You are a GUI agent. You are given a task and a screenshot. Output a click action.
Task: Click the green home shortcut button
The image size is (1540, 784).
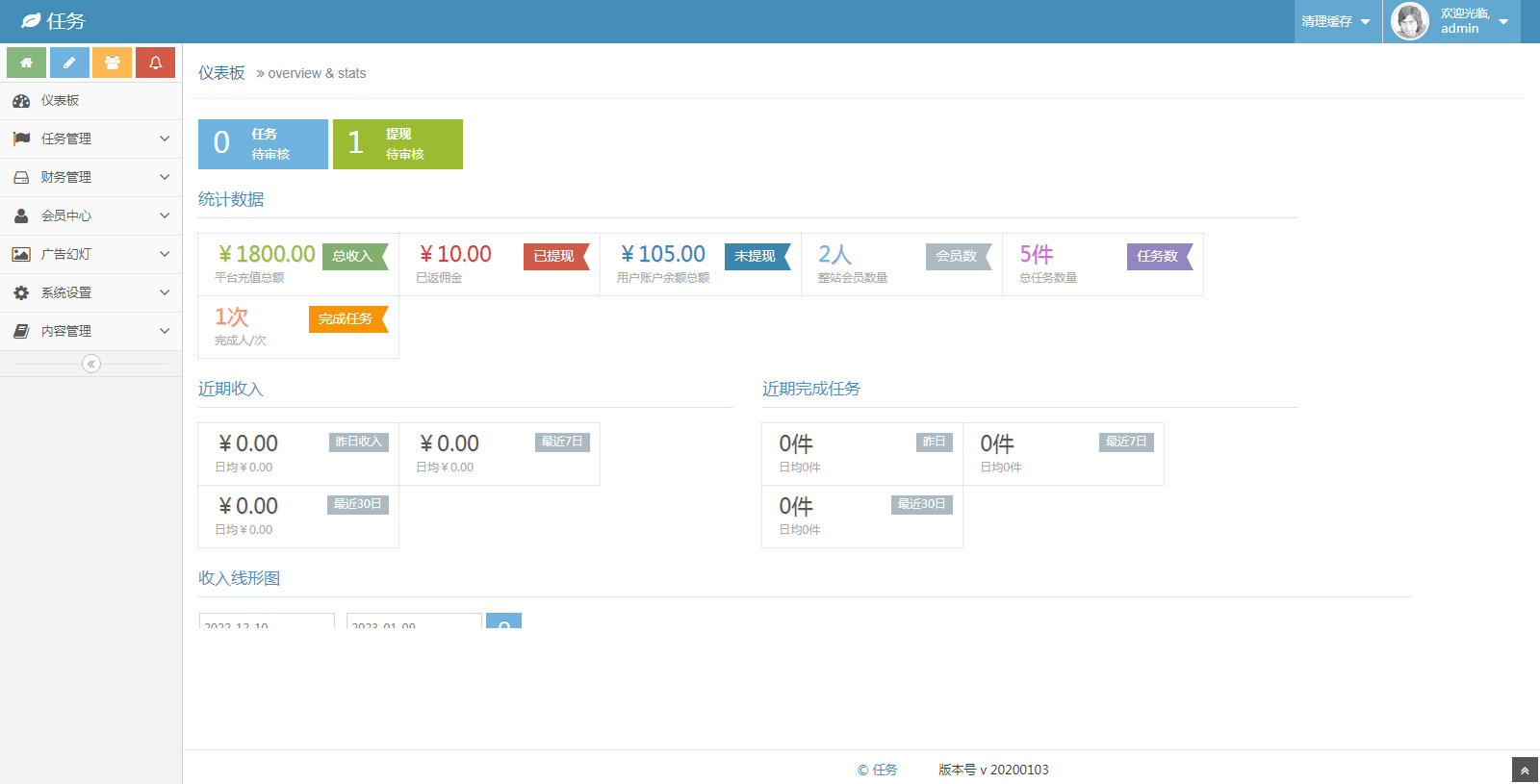[x=27, y=63]
